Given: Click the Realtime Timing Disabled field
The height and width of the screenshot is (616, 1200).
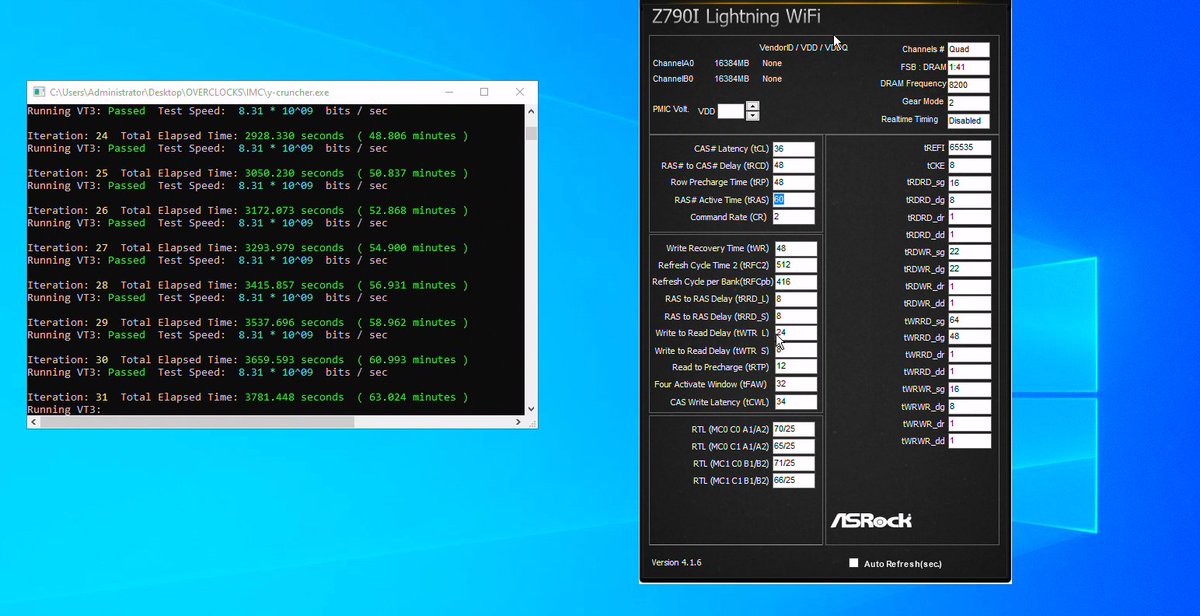Looking at the screenshot, I should click(x=968, y=120).
